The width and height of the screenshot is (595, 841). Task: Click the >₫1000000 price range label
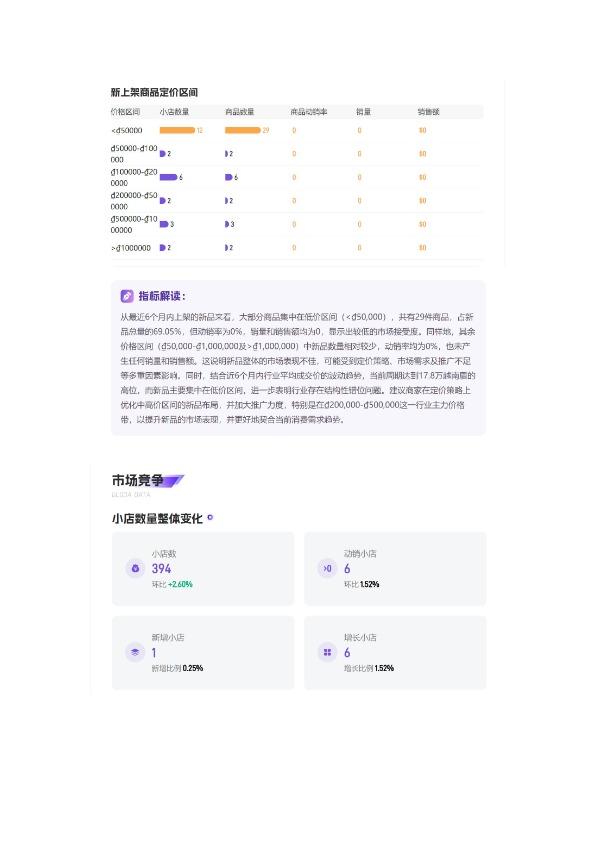(131, 248)
